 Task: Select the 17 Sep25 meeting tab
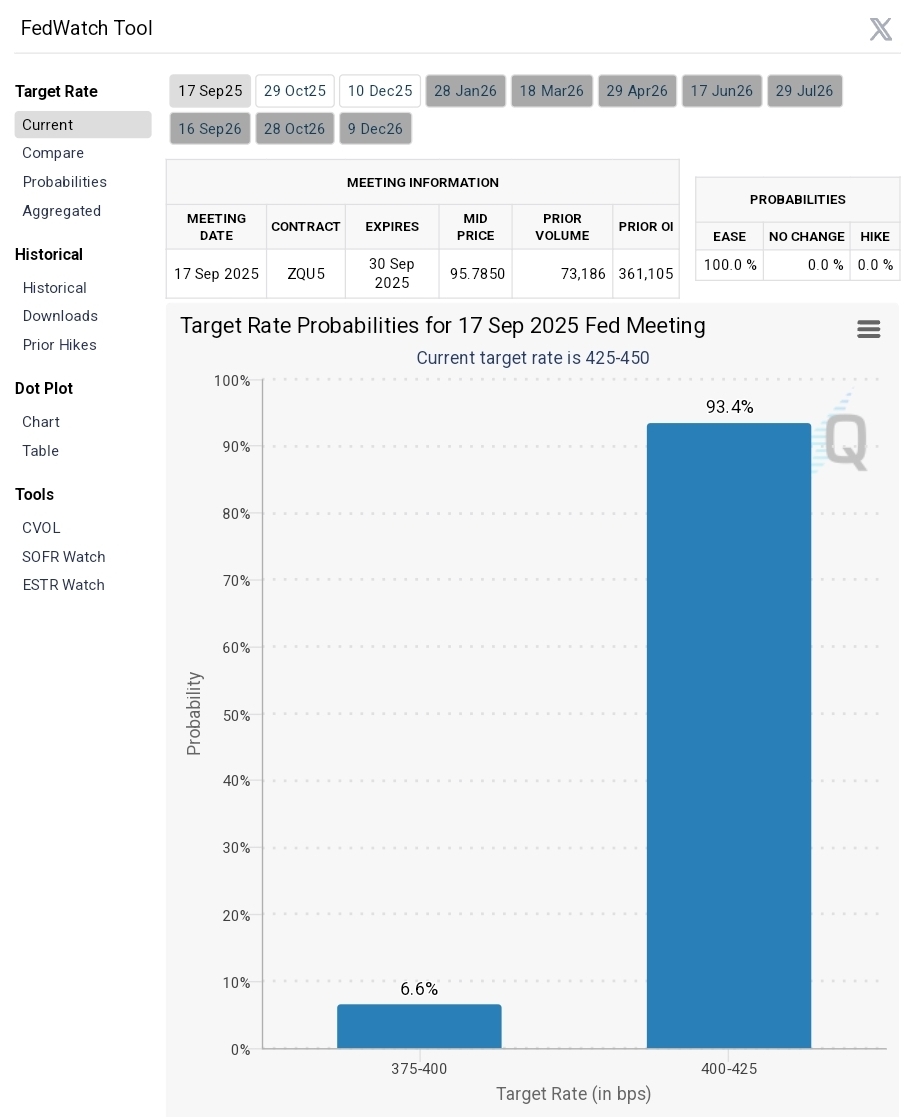click(210, 91)
